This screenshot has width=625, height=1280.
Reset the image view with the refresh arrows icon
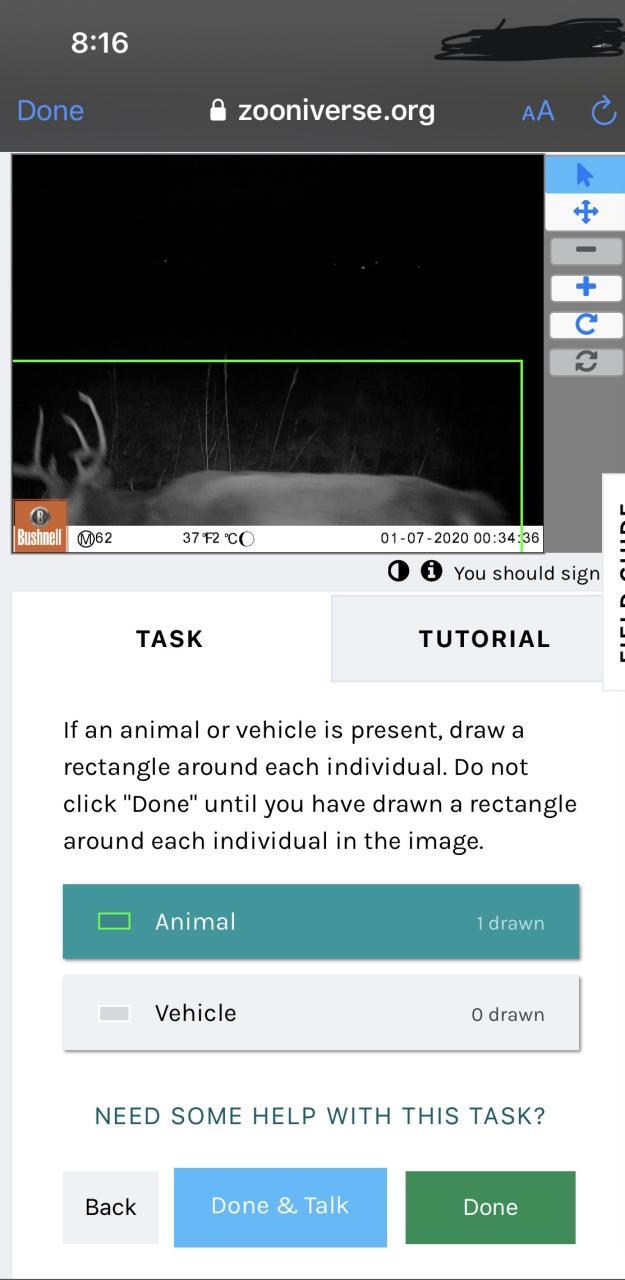click(586, 362)
